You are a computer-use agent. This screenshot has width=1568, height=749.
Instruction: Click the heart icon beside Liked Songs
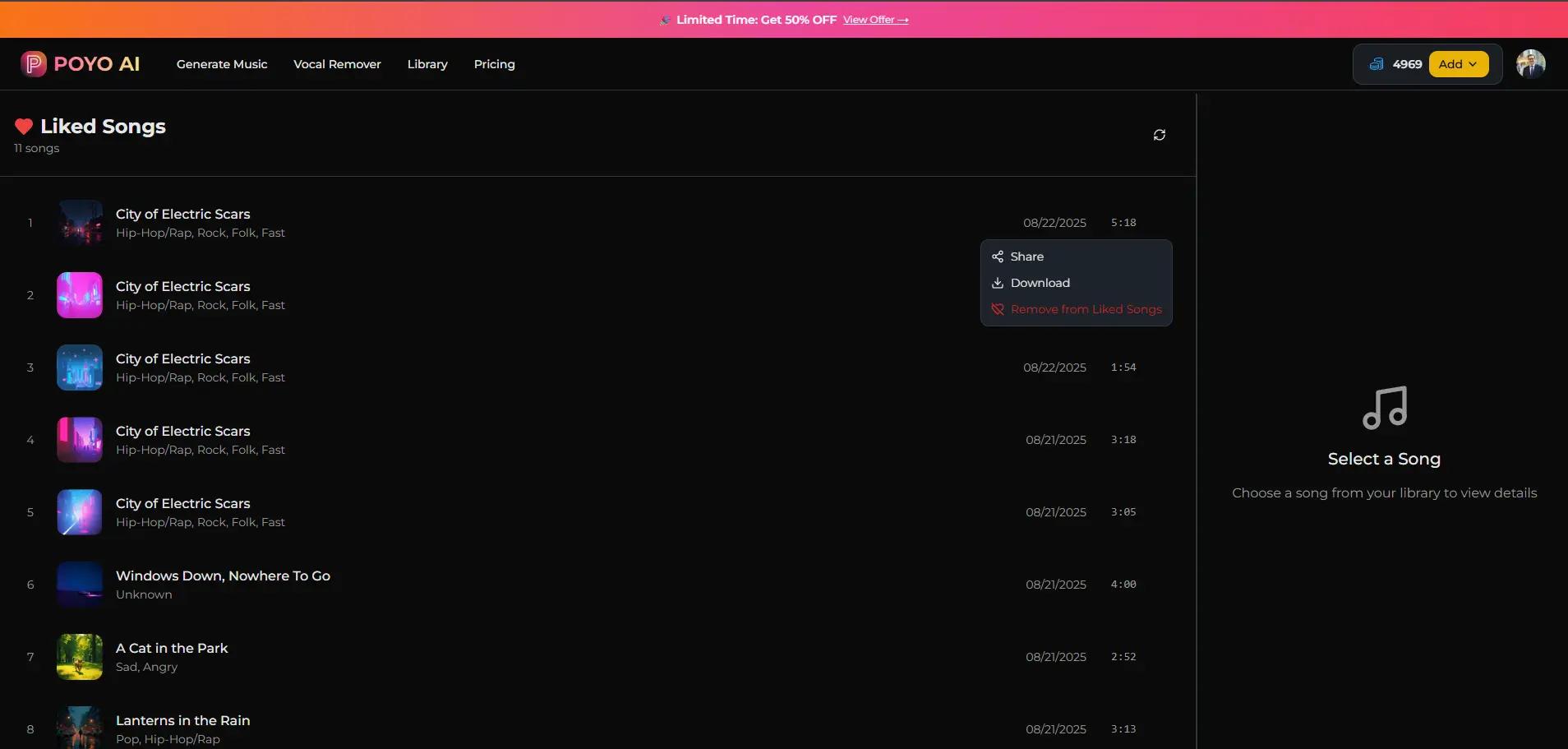click(23, 127)
